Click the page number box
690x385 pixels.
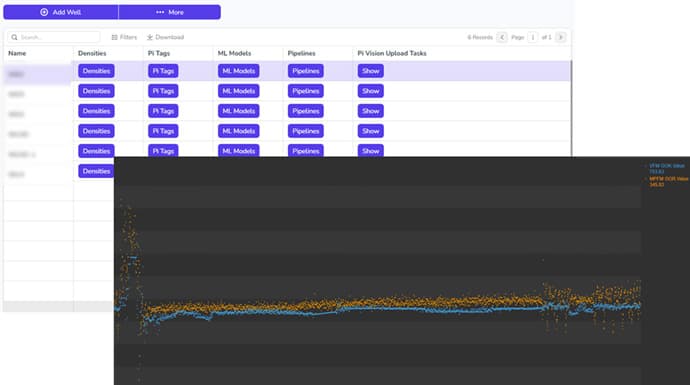(x=532, y=37)
